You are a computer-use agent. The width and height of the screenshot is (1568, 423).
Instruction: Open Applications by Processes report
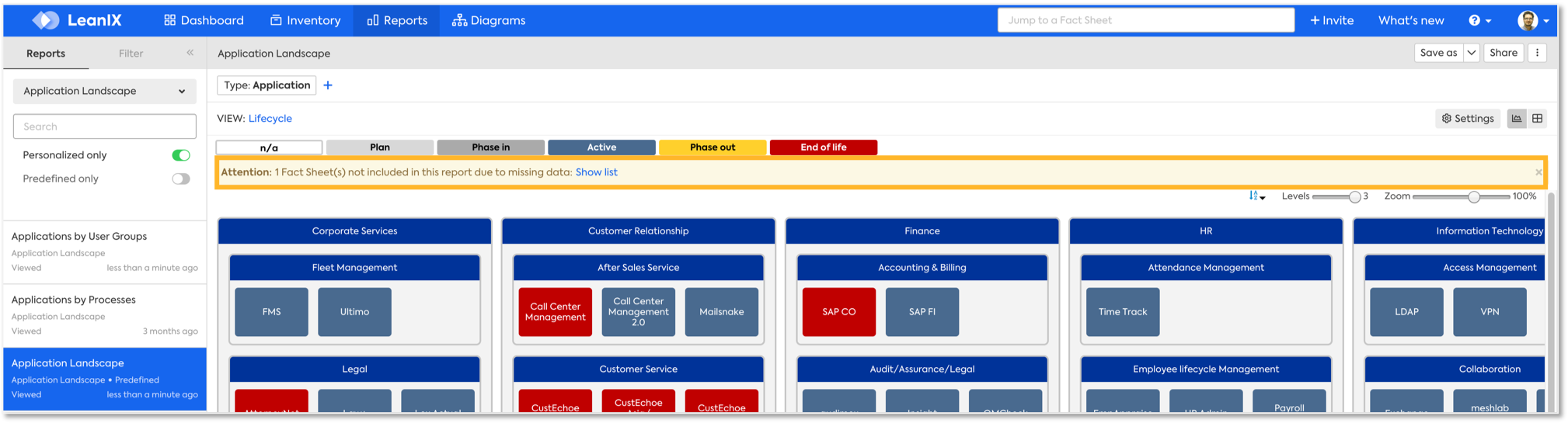click(x=104, y=315)
